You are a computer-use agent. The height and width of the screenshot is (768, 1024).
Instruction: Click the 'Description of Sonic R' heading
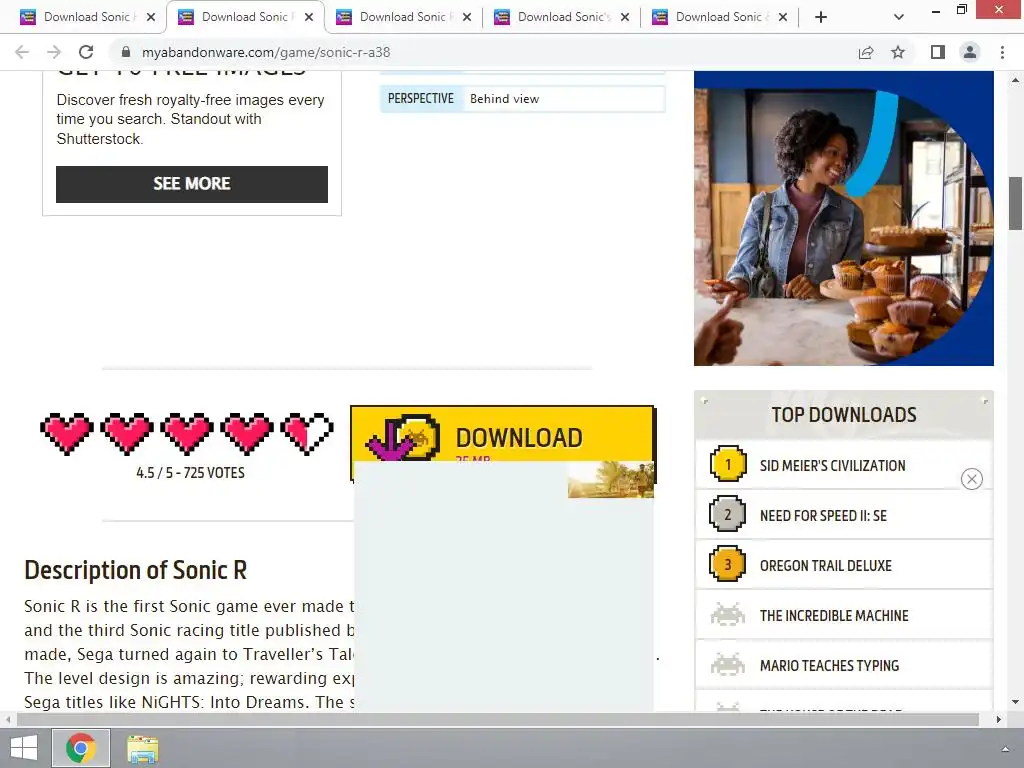pos(136,570)
